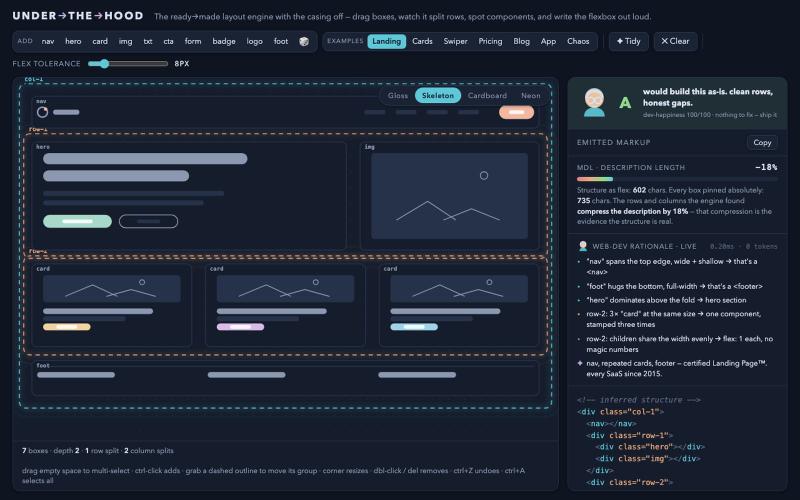Click the code line div class="col-1"
Image resolution: width=800 pixels, height=500 pixels.
tap(620, 412)
